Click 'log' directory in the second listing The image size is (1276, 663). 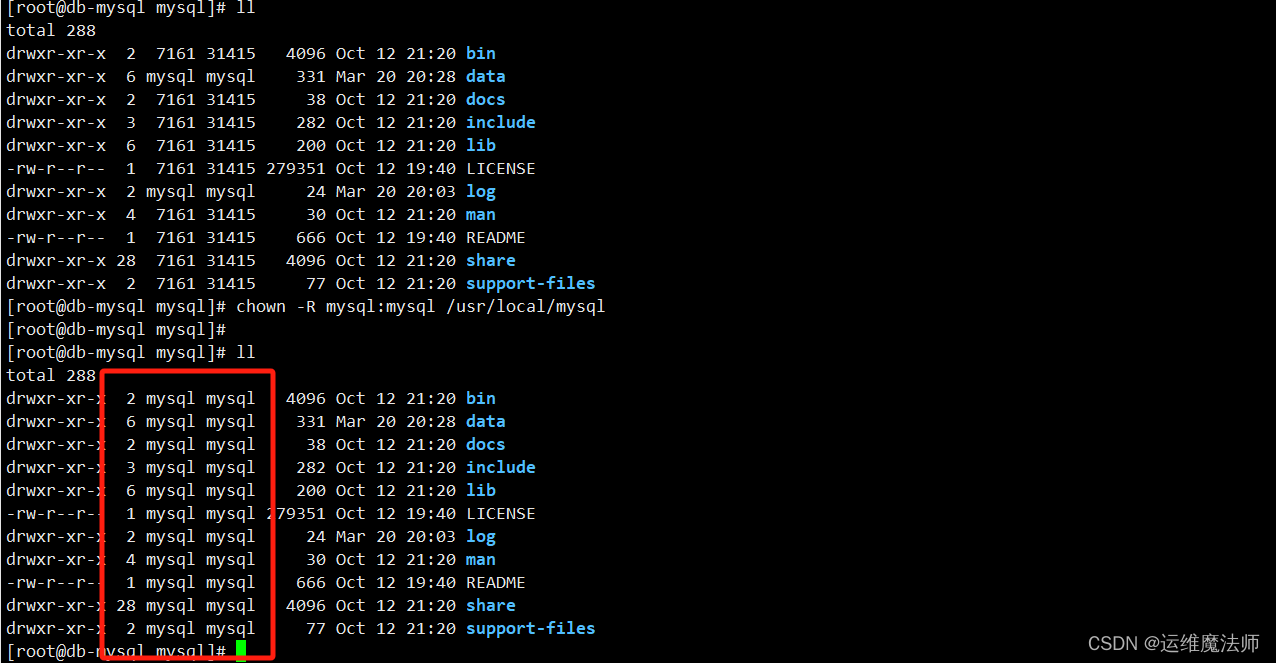(x=480, y=536)
